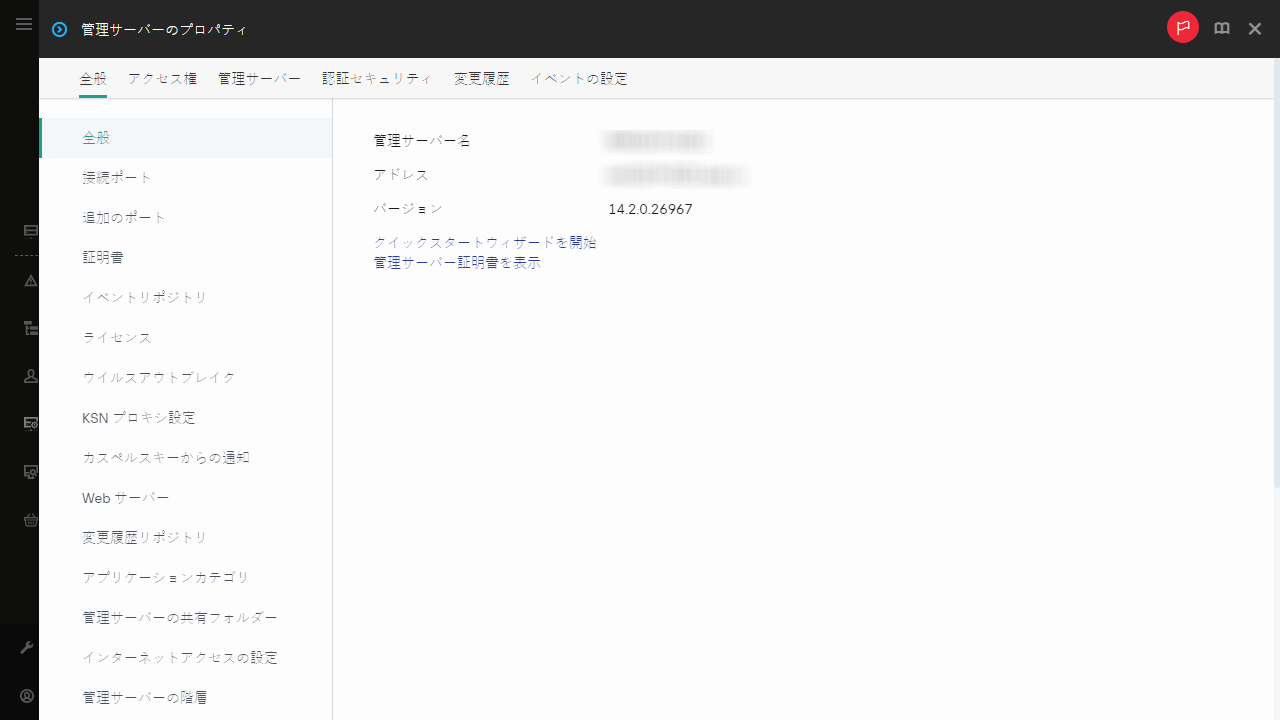
Task: Select the Users & Roles sidebar icon
Action: point(30,375)
